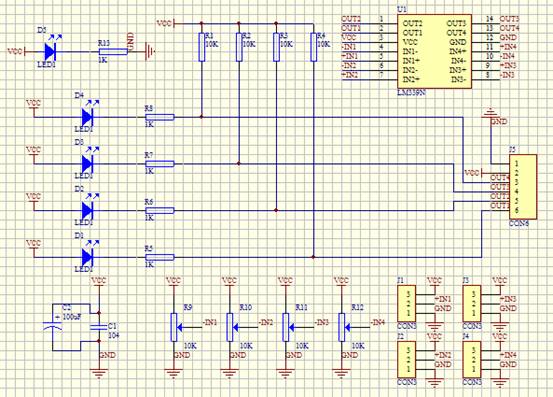Click the junction dot at R5 and R4

313,257
